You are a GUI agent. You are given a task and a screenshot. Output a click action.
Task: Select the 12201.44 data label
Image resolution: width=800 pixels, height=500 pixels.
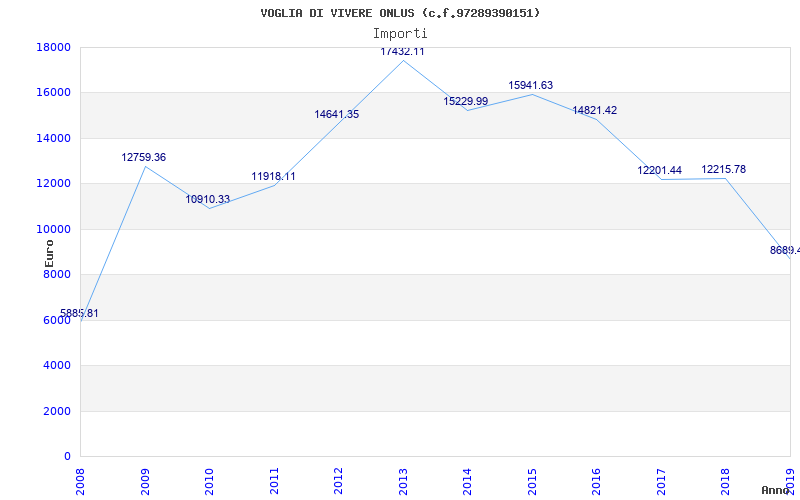click(x=659, y=170)
